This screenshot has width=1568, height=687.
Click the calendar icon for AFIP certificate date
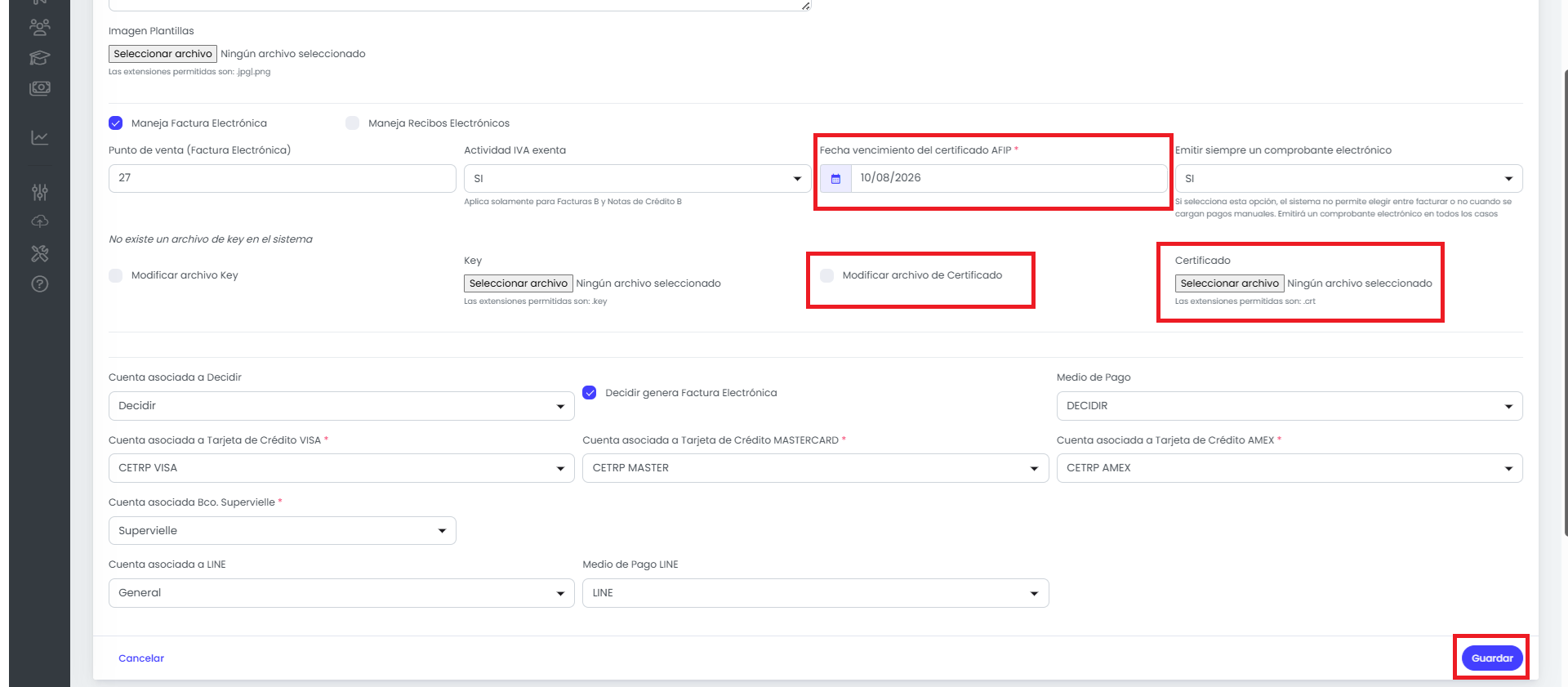coord(835,179)
